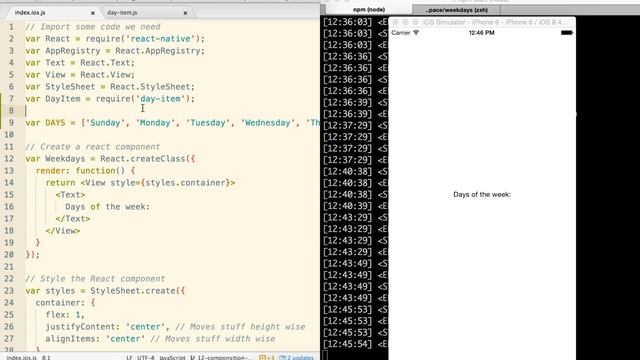
Task: Click the 12:46 PM clock in simulator
Action: pos(482,33)
